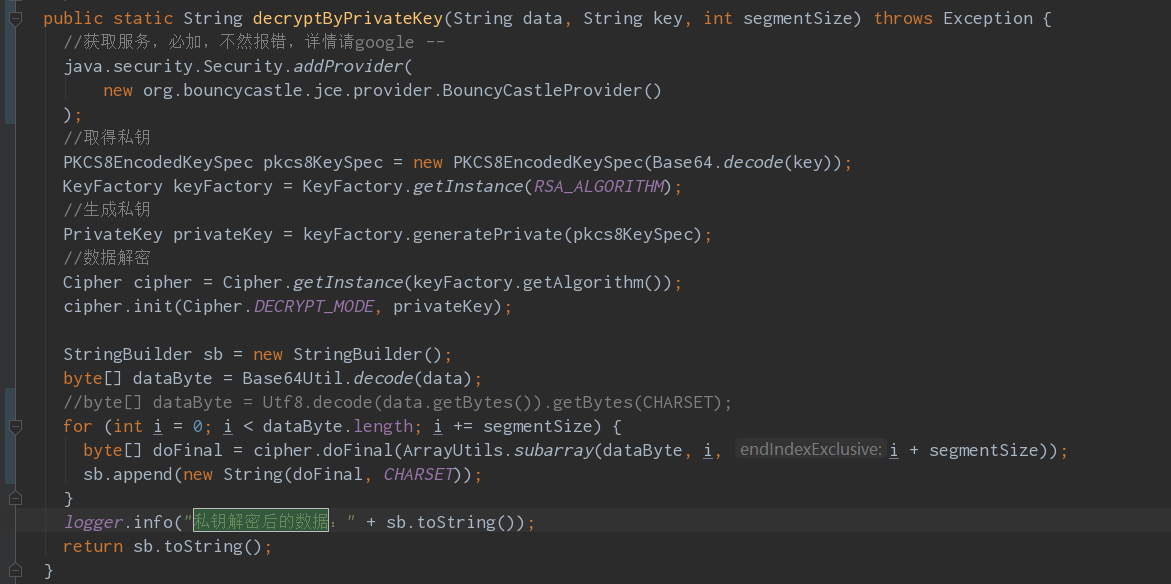The width and height of the screenshot is (1171, 584).
Task: Click the for keyword
Action: coord(78,426)
